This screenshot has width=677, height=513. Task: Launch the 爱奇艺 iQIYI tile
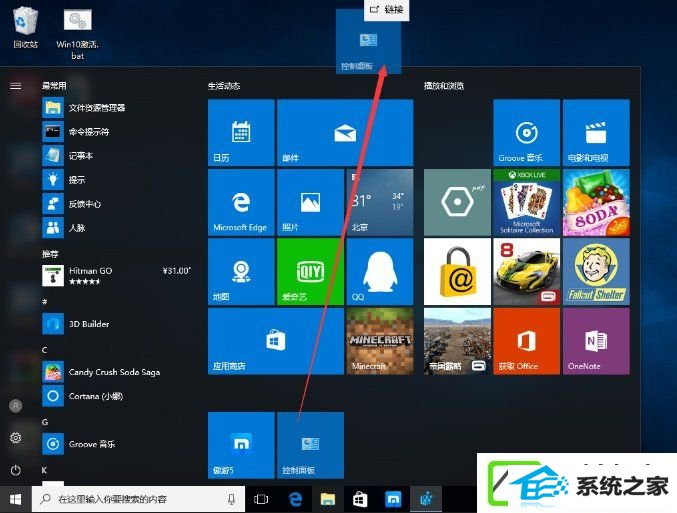tap(310, 272)
